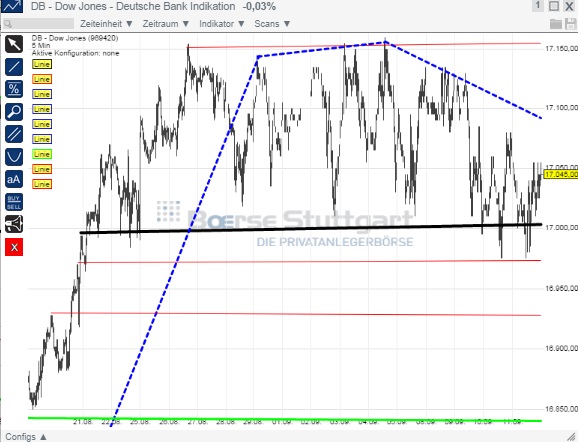Select the second Linie label with red border

(x=42, y=79)
